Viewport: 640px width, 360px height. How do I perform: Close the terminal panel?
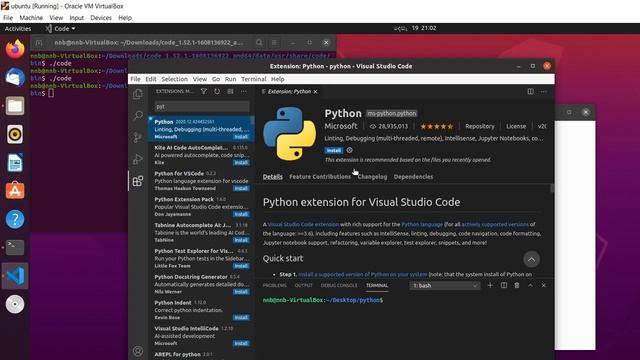(544, 285)
